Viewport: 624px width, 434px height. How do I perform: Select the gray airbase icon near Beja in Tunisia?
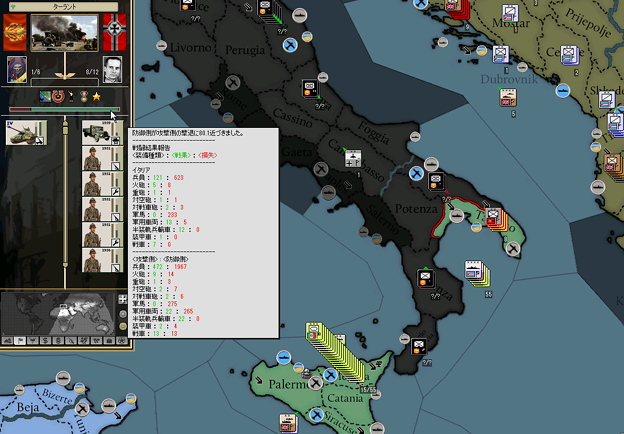pyautogui.click(x=82, y=409)
